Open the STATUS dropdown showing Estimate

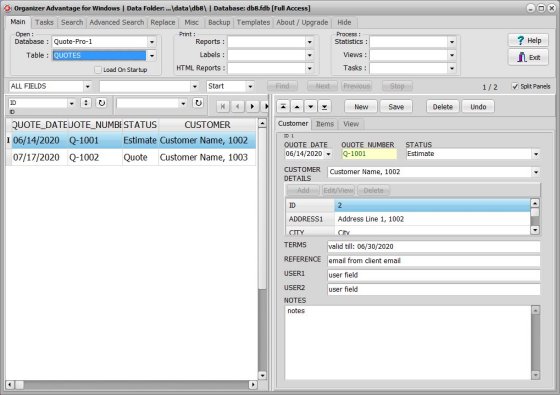(536, 154)
